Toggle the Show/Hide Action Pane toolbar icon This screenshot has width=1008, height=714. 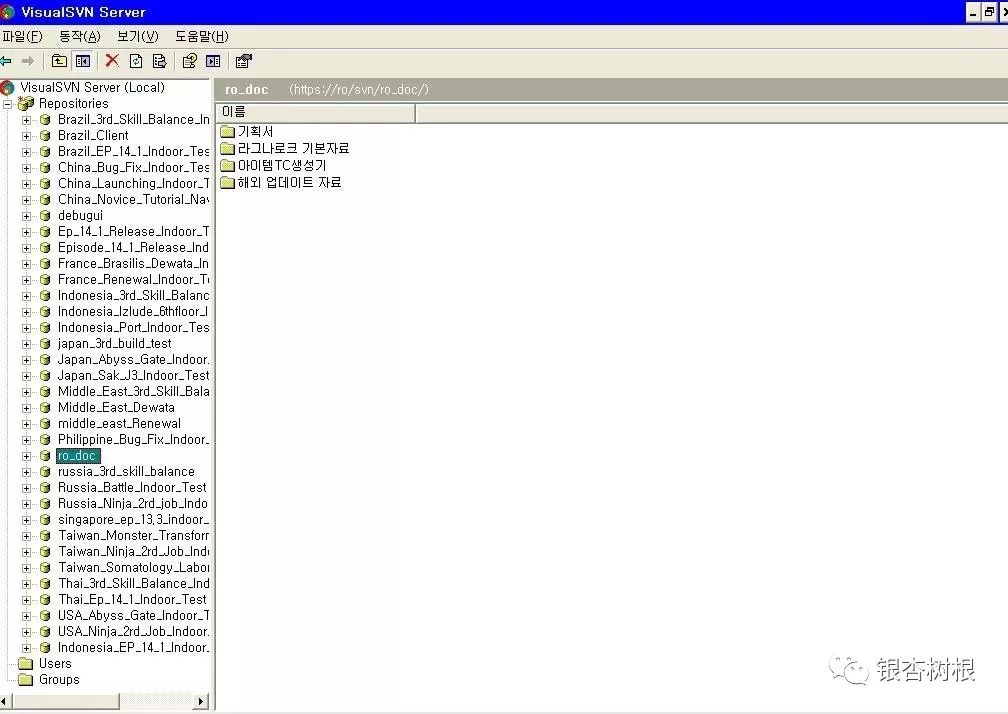[213, 61]
